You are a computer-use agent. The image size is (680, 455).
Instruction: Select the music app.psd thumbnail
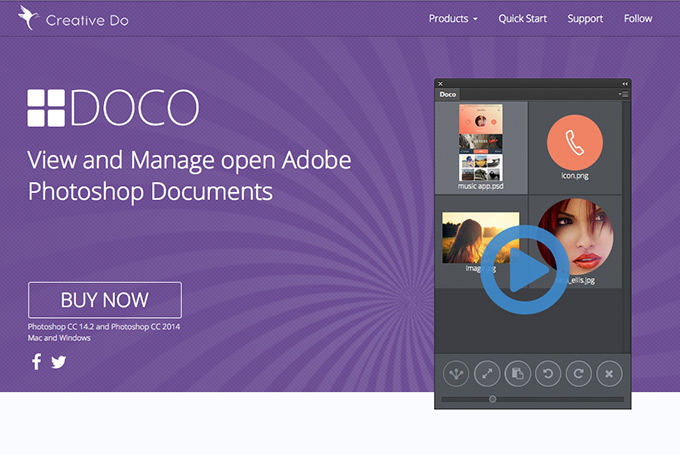coord(481,142)
